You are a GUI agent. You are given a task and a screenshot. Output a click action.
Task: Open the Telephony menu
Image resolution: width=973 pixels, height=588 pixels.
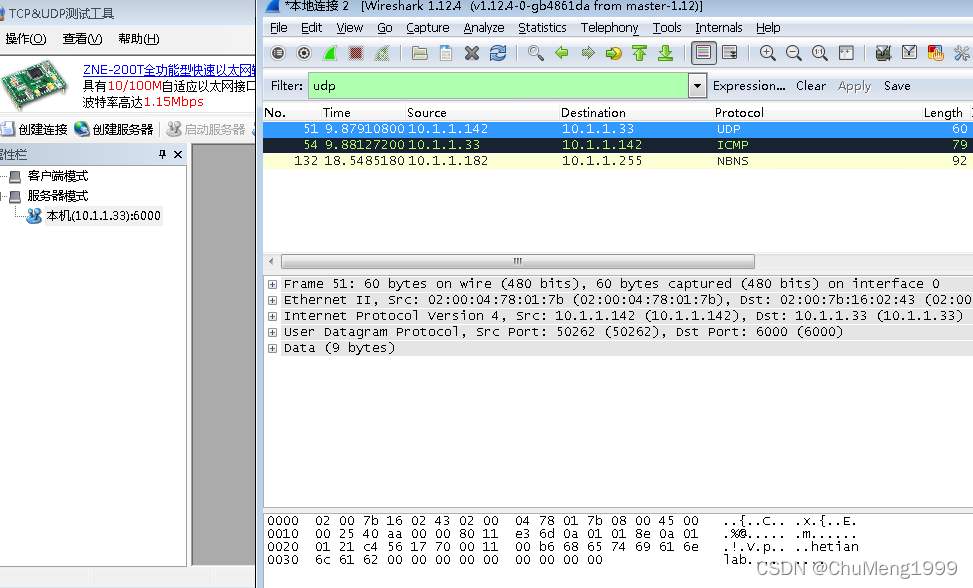tap(609, 28)
